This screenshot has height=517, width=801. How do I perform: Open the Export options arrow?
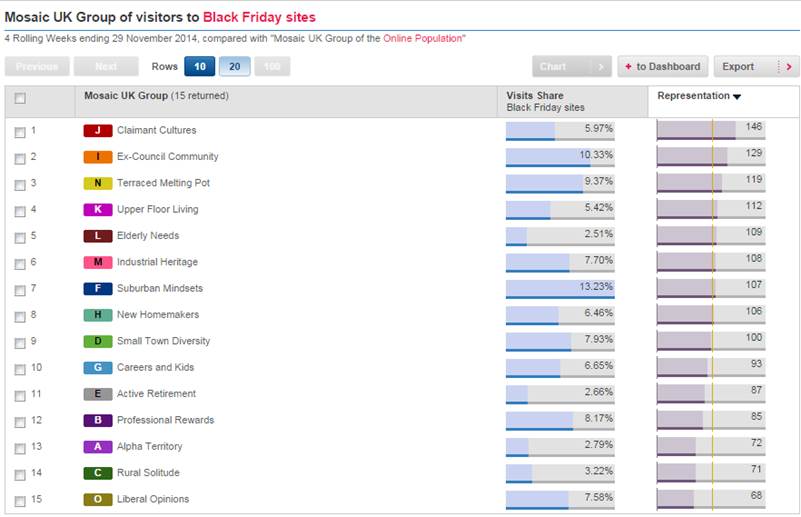click(x=789, y=67)
